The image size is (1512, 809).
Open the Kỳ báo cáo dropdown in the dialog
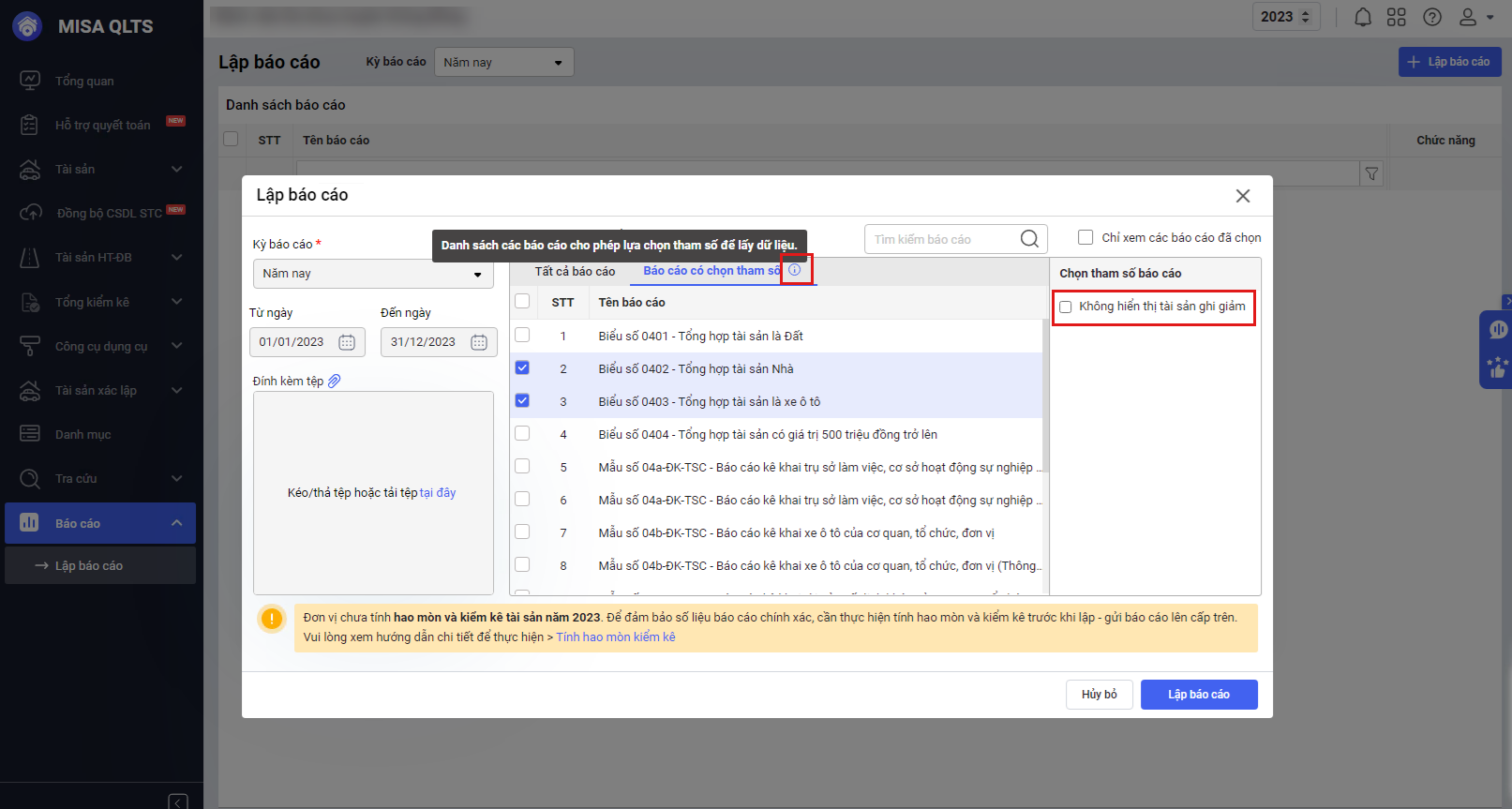point(373,274)
